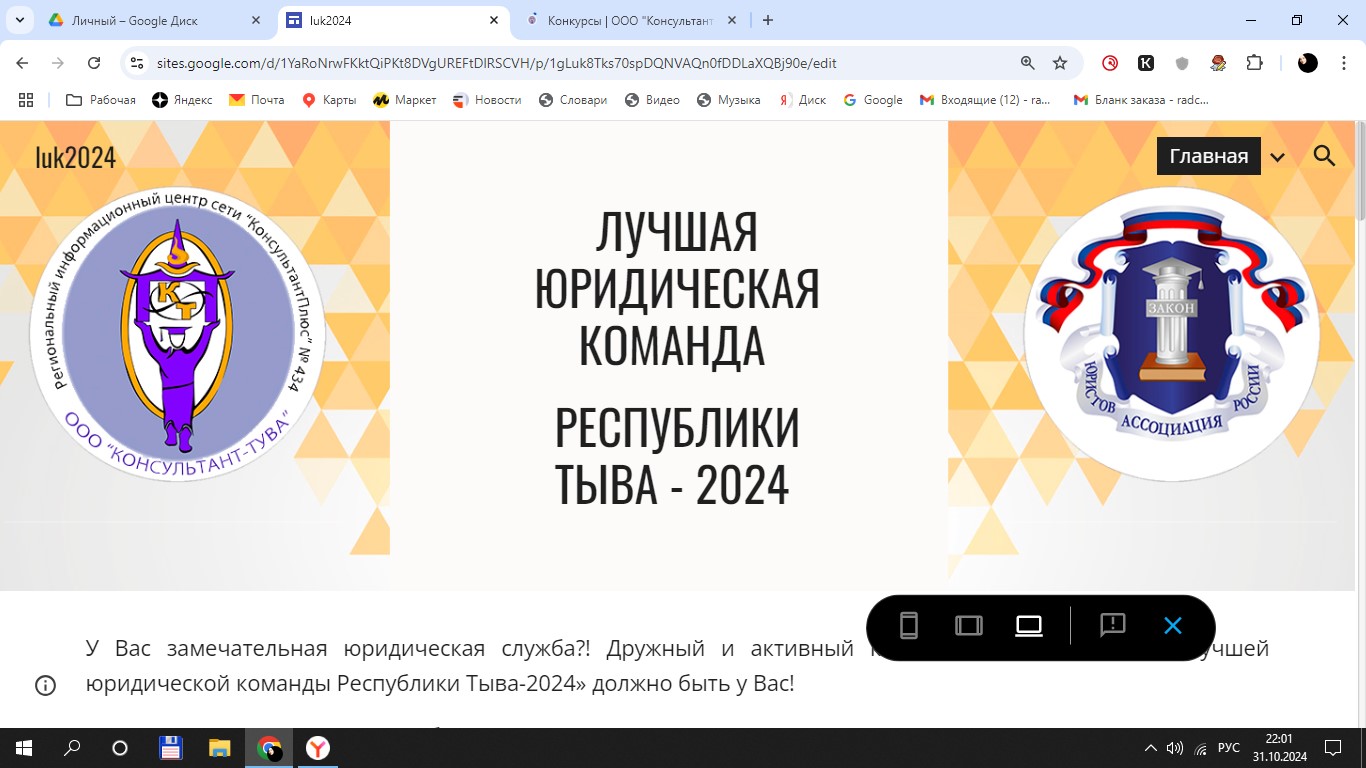Image resolution: width=1366 pixels, height=768 pixels.
Task: Open File Explorer from taskbar
Action: click(219, 748)
